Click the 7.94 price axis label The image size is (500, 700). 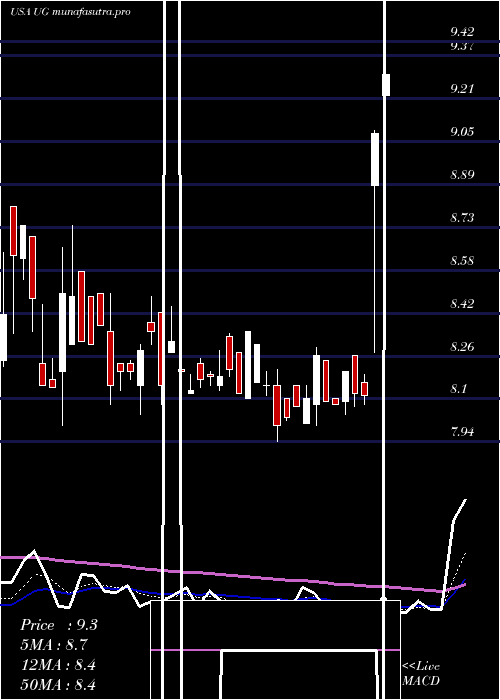tap(462, 432)
